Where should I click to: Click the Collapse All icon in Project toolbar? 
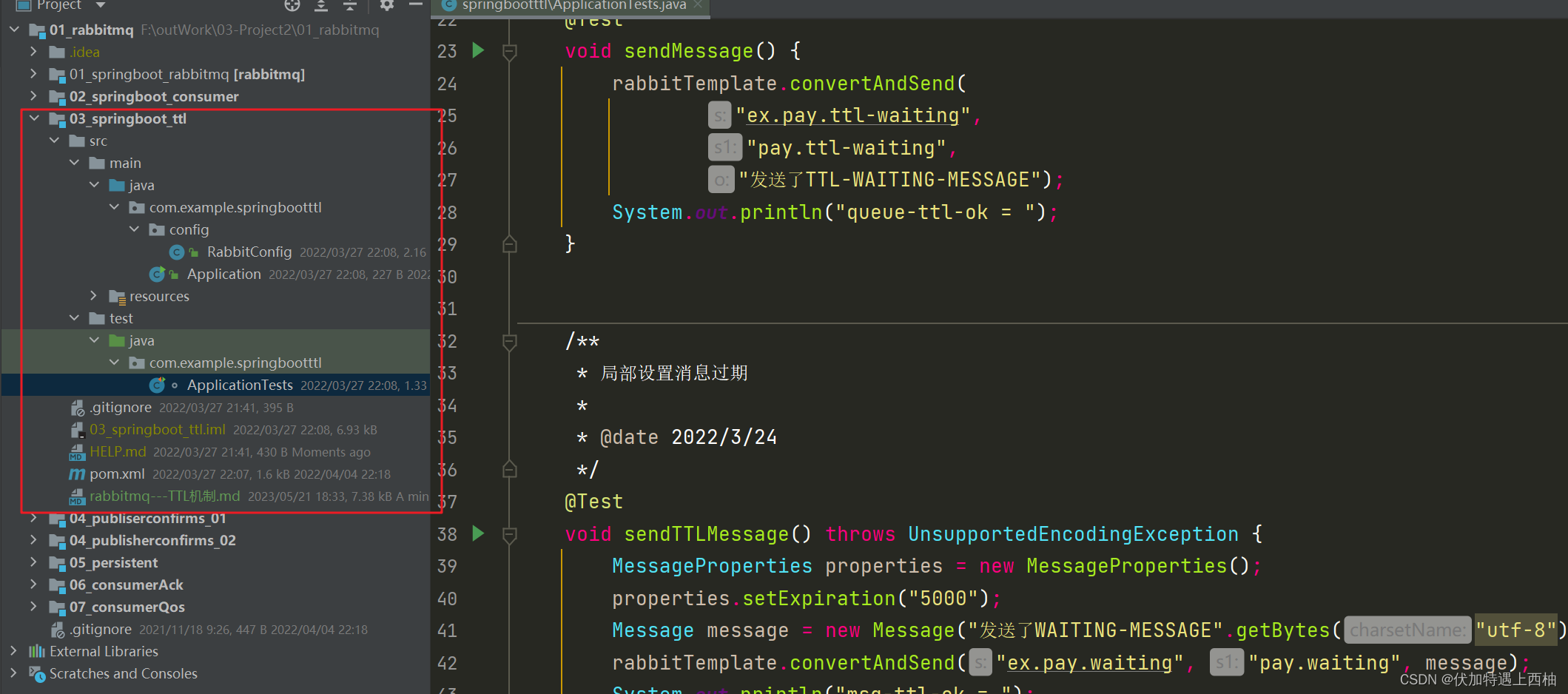[349, 6]
